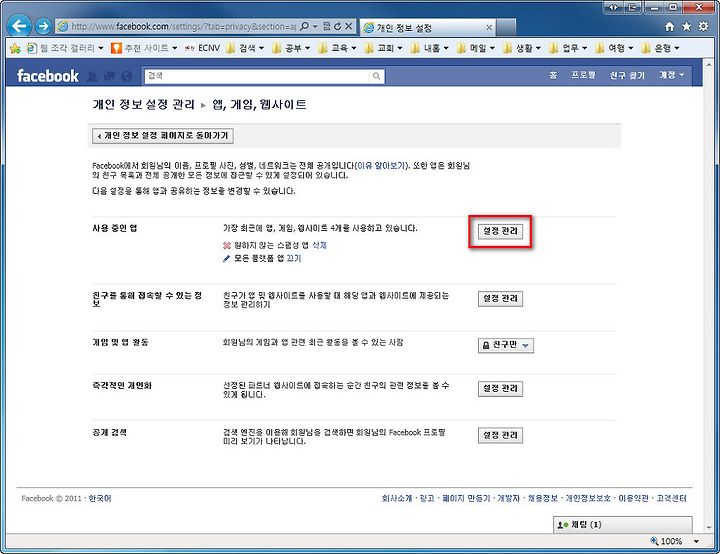
Task: Click the zoom magnifier icon in status bar
Action: point(654,541)
